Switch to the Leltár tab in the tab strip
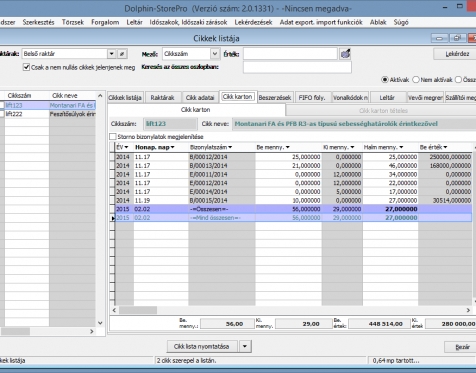 coord(387,98)
